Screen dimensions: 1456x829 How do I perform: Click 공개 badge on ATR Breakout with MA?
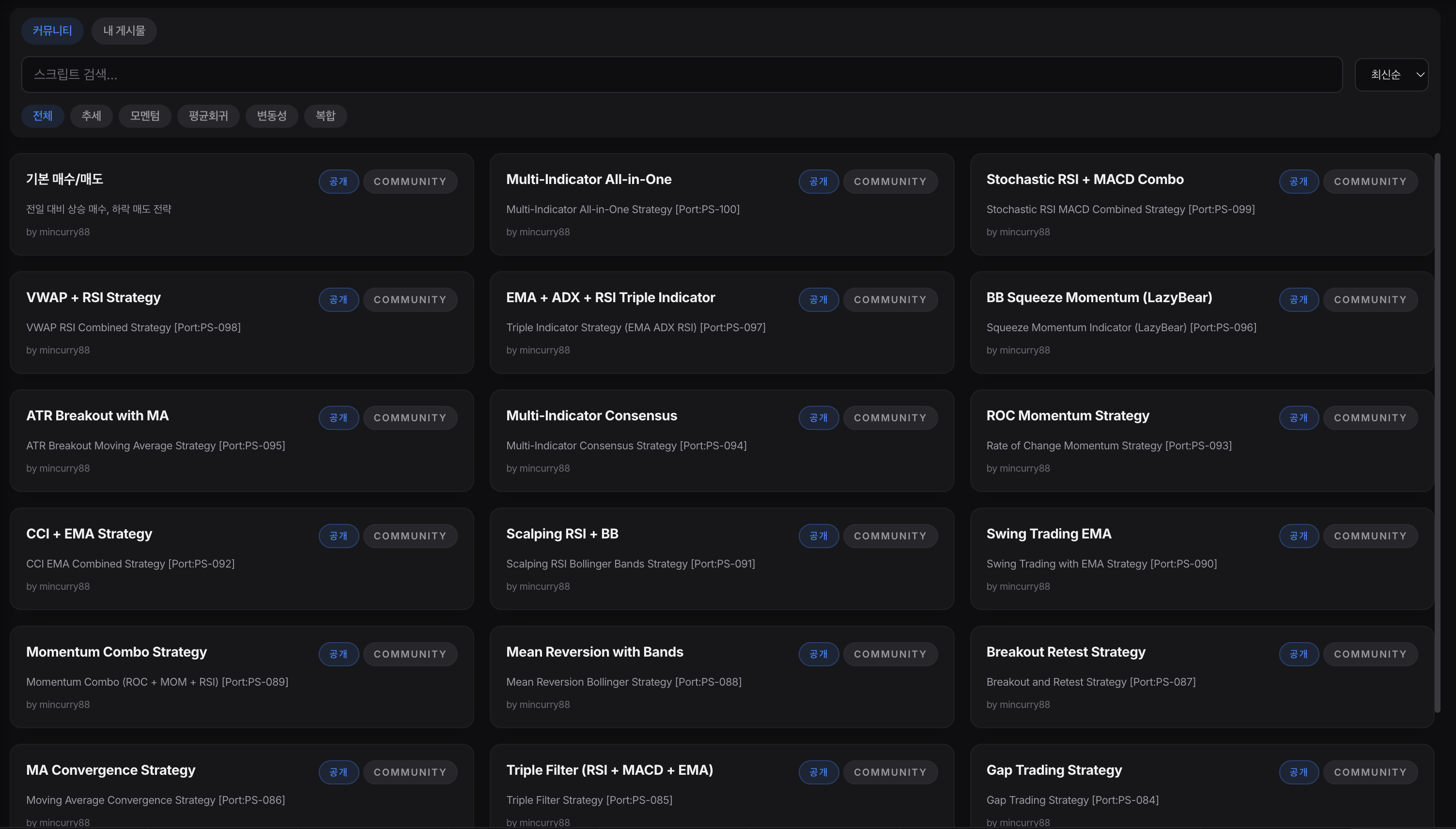click(x=338, y=418)
